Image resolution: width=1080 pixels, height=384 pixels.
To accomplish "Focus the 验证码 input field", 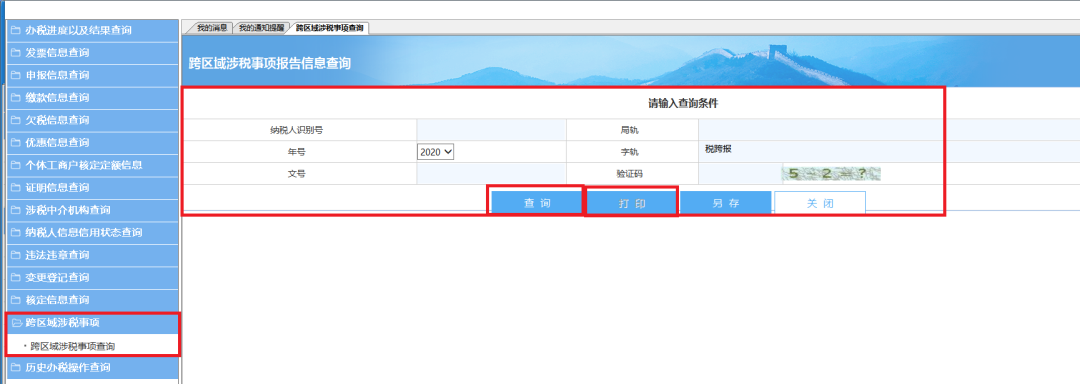I will coord(740,173).
